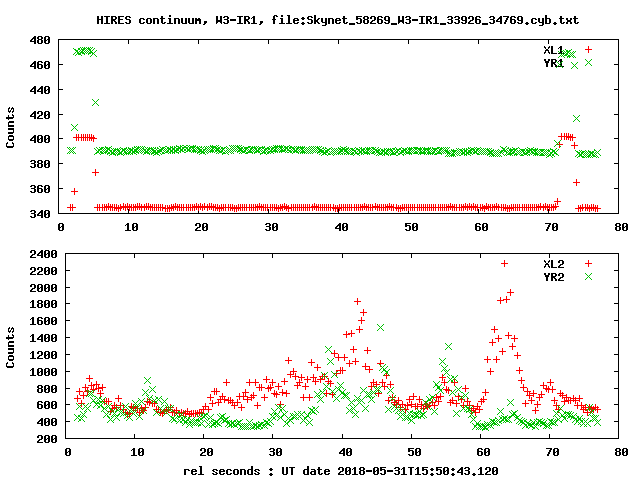
Task: Click the plot title starting with HIRES continuum
Action: (x=337, y=20)
